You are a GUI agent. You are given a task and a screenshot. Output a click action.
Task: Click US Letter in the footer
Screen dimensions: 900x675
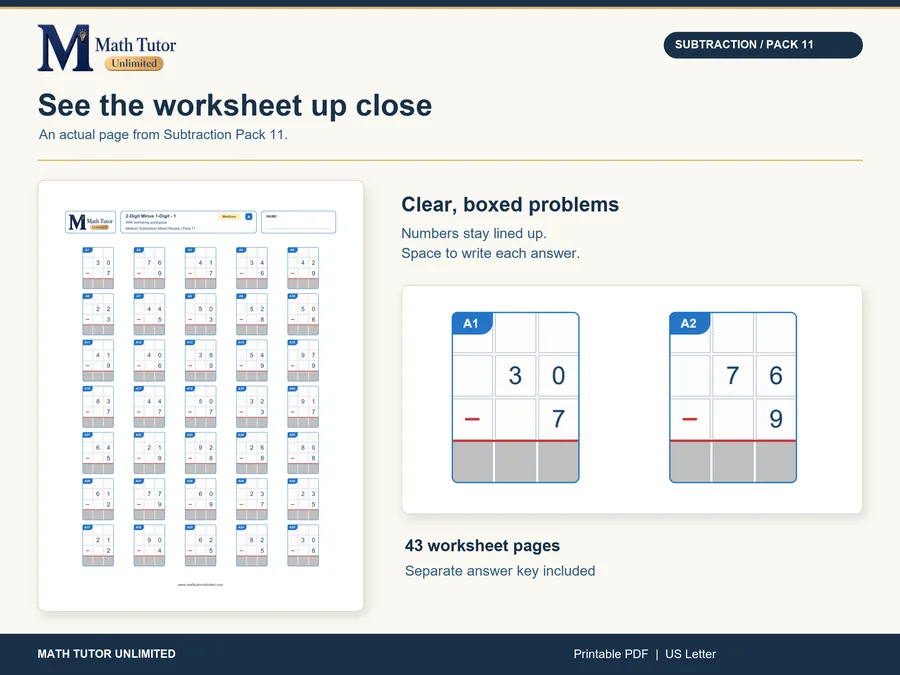pos(690,654)
